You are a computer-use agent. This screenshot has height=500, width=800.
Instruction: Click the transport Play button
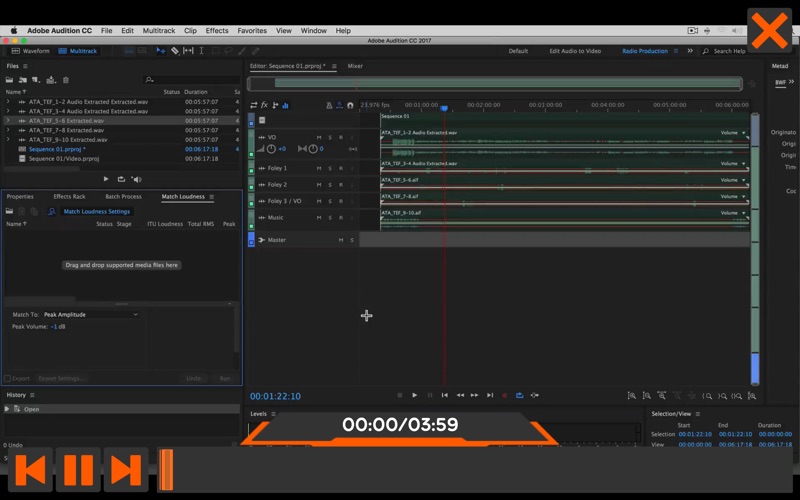point(414,395)
